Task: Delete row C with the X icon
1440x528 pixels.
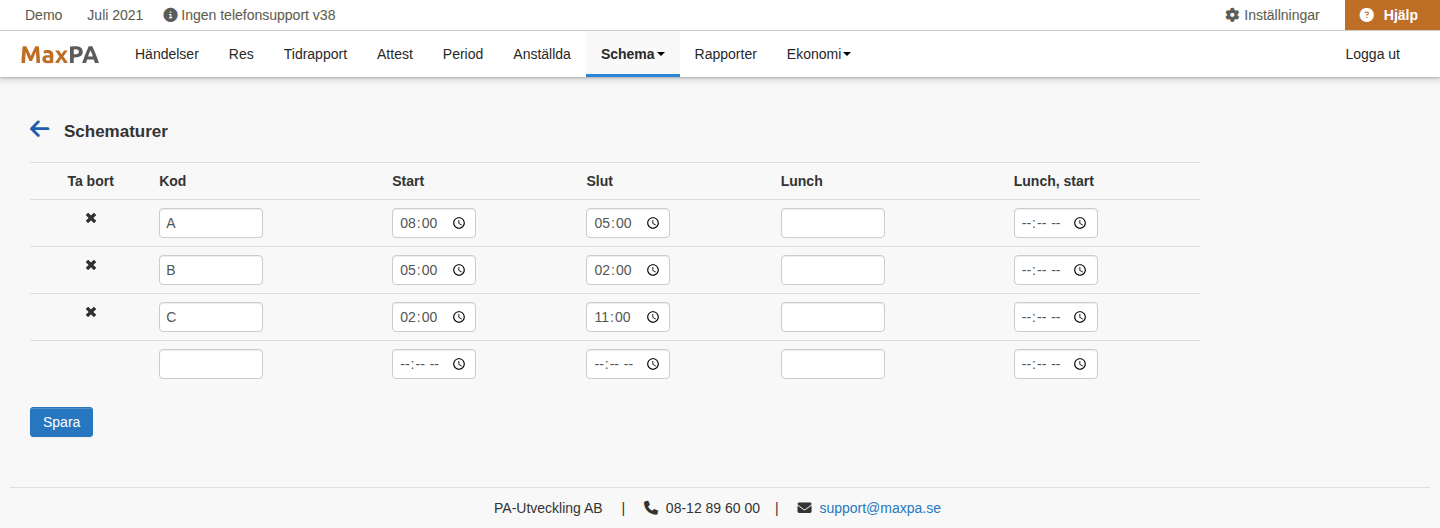Action: point(91,312)
